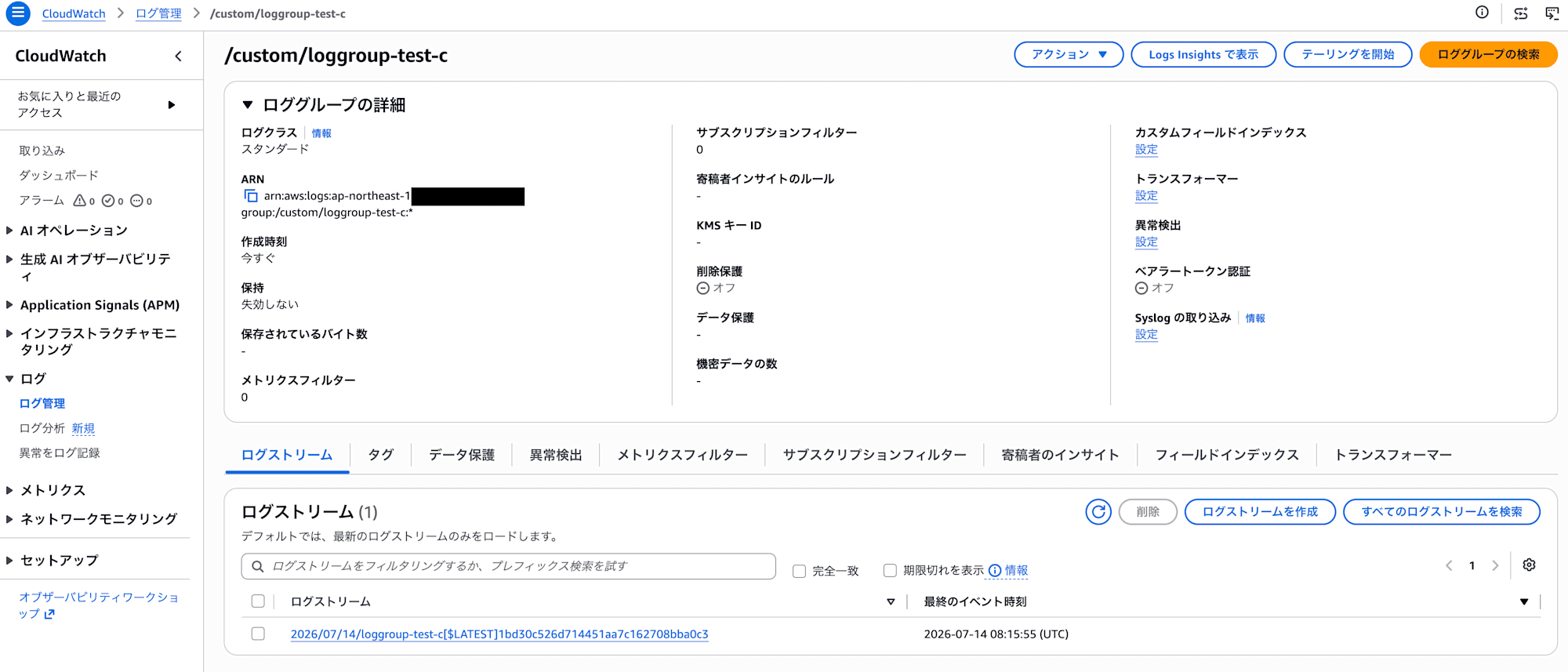Click ロググループの検索 orange button
The height and width of the screenshot is (672, 1568).
pyautogui.click(x=1488, y=54)
